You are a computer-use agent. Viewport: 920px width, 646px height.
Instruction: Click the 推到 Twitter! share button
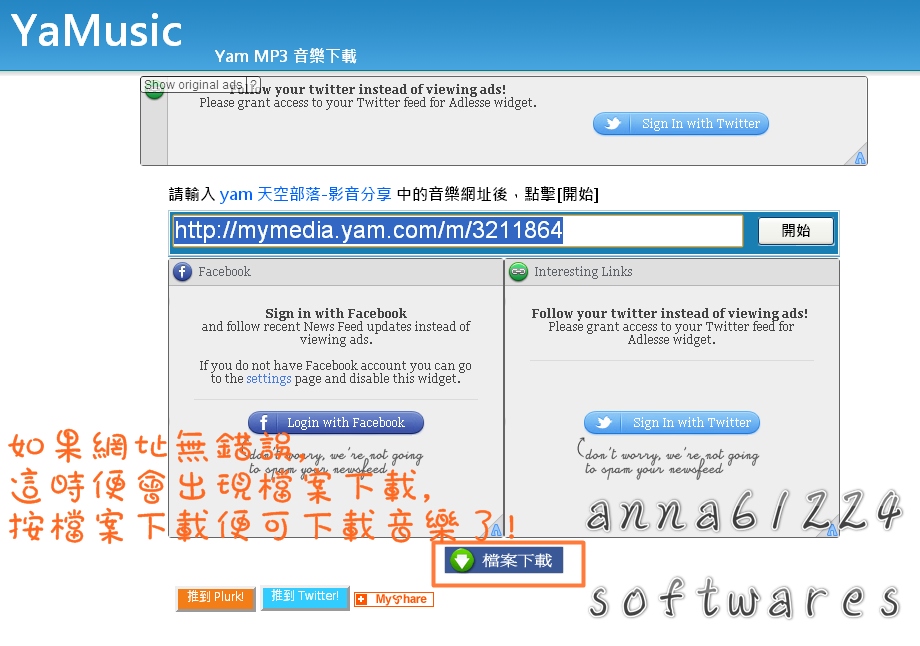click(305, 597)
